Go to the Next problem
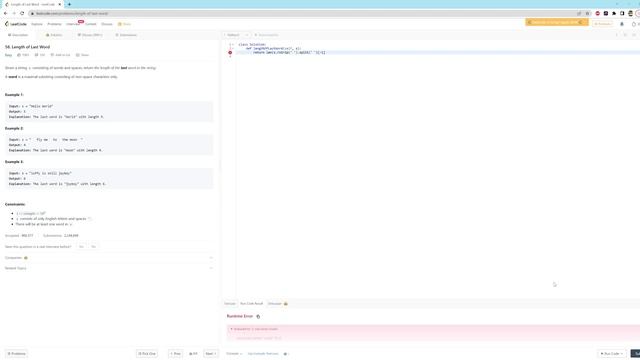 [x=210, y=353]
